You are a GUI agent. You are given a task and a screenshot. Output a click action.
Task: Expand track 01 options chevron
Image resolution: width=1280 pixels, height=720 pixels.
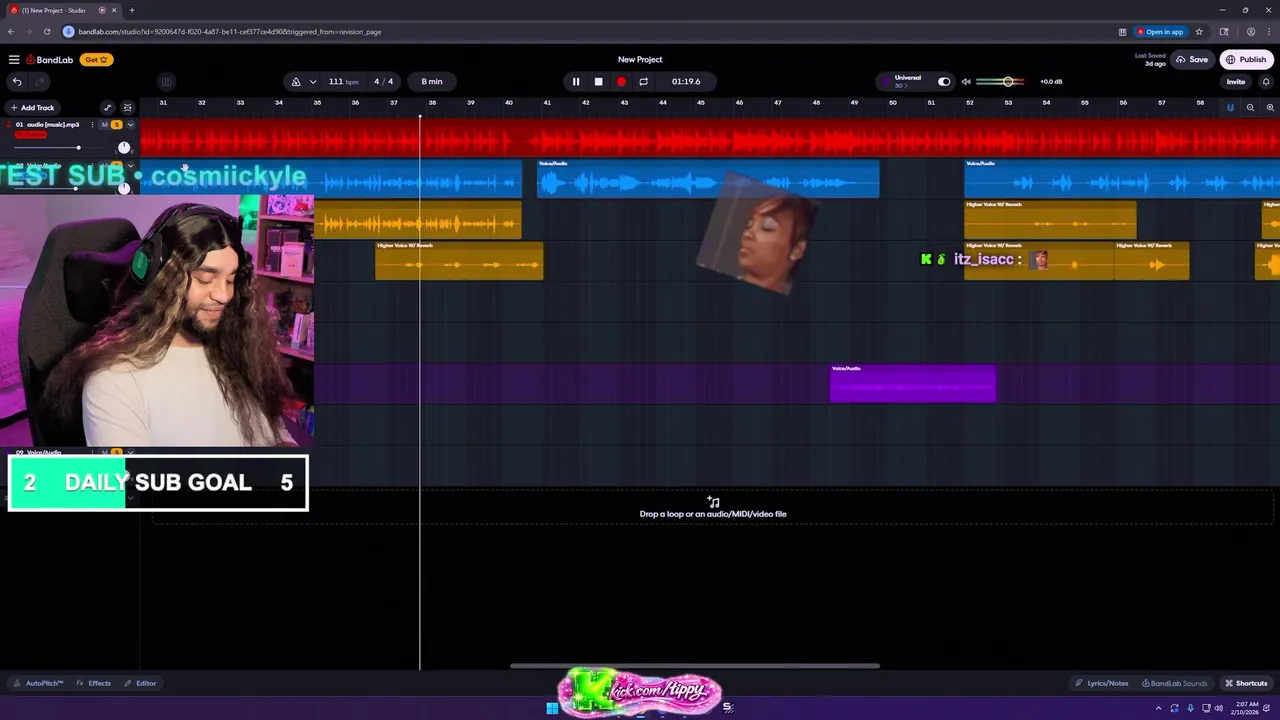point(130,125)
